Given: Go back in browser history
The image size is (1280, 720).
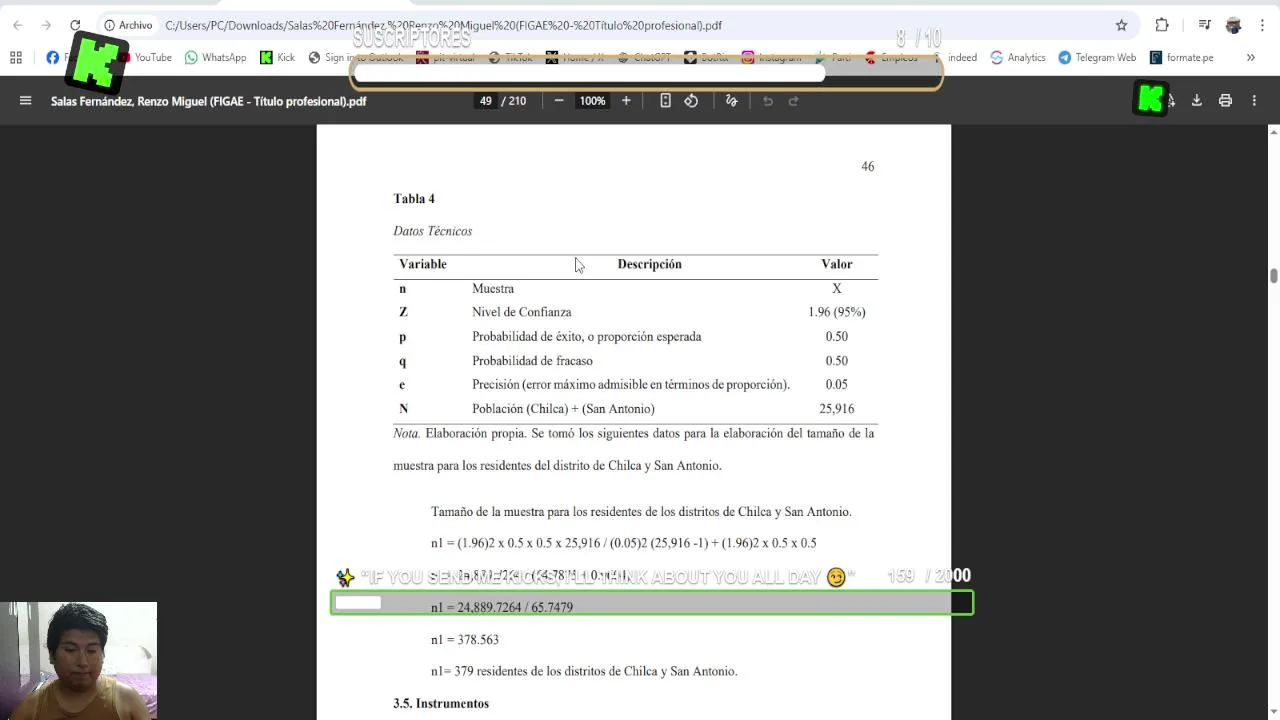Looking at the screenshot, I should pos(18,25).
